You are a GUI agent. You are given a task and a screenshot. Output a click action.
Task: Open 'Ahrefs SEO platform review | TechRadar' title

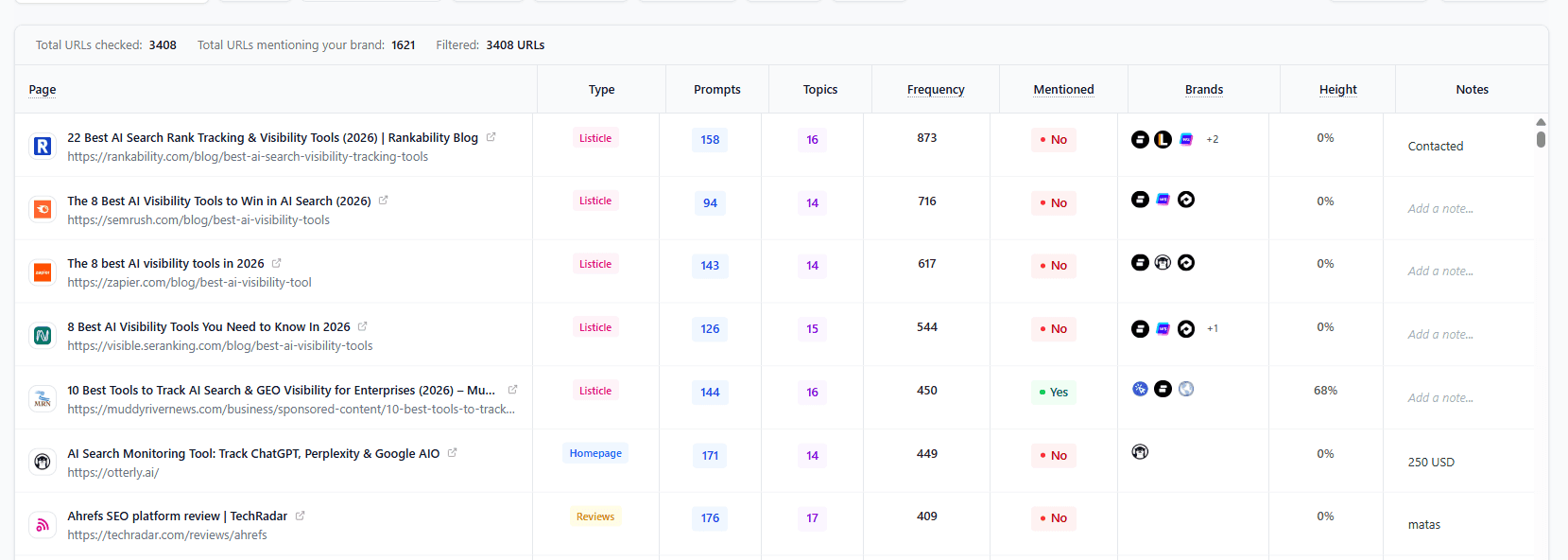coord(177,516)
